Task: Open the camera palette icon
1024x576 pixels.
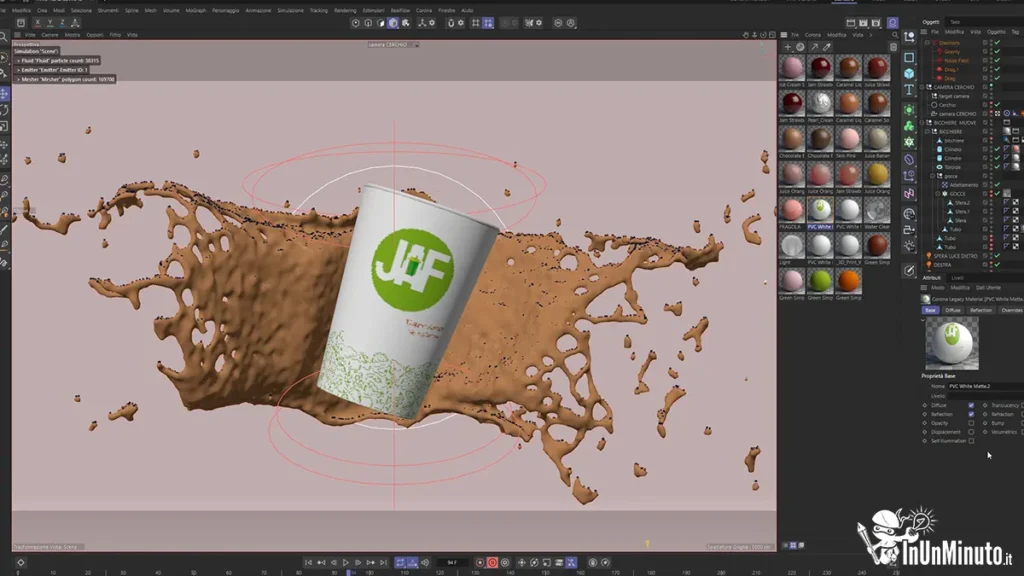Action: click(909, 229)
